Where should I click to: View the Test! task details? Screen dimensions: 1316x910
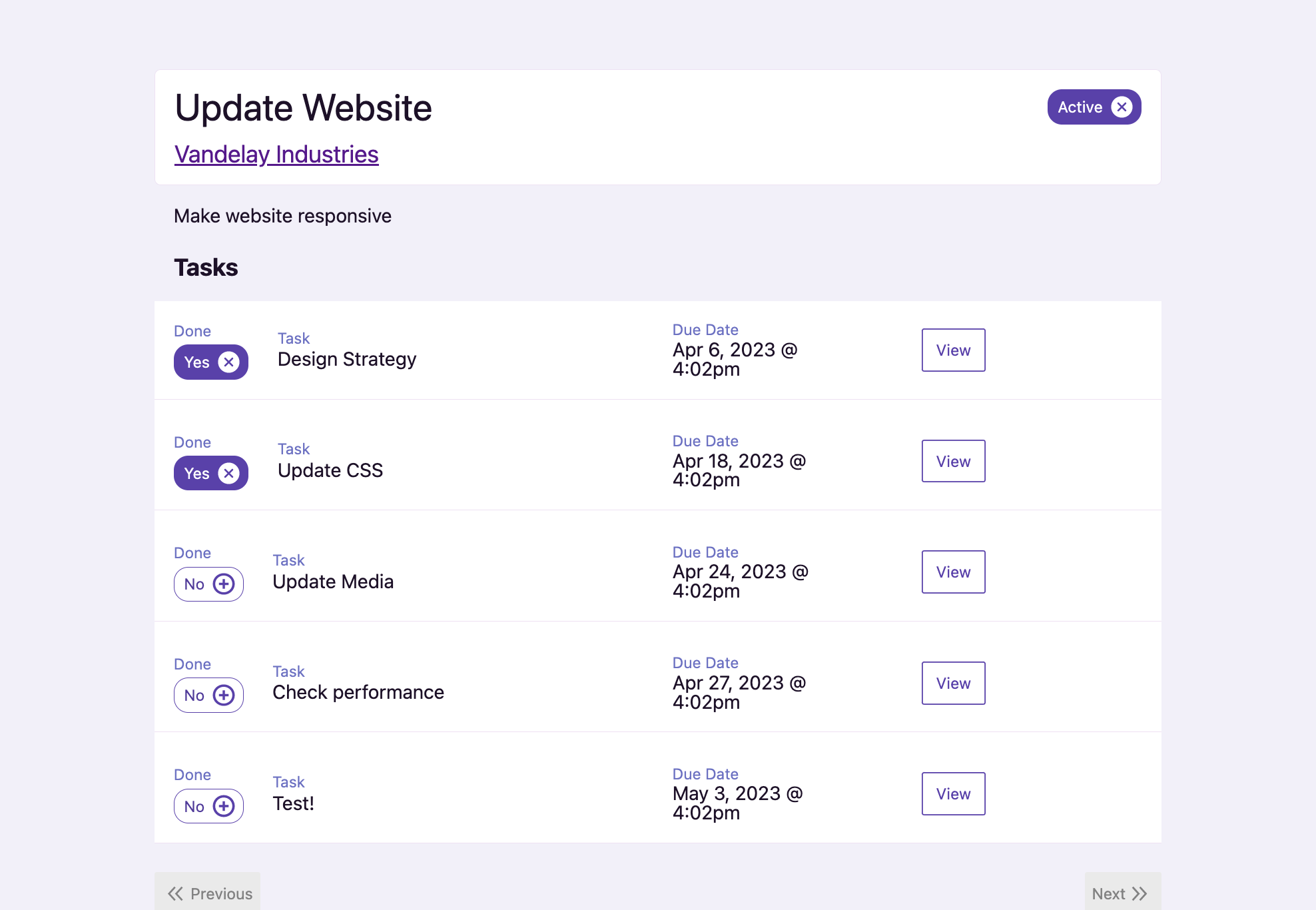click(x=953, y=794)
